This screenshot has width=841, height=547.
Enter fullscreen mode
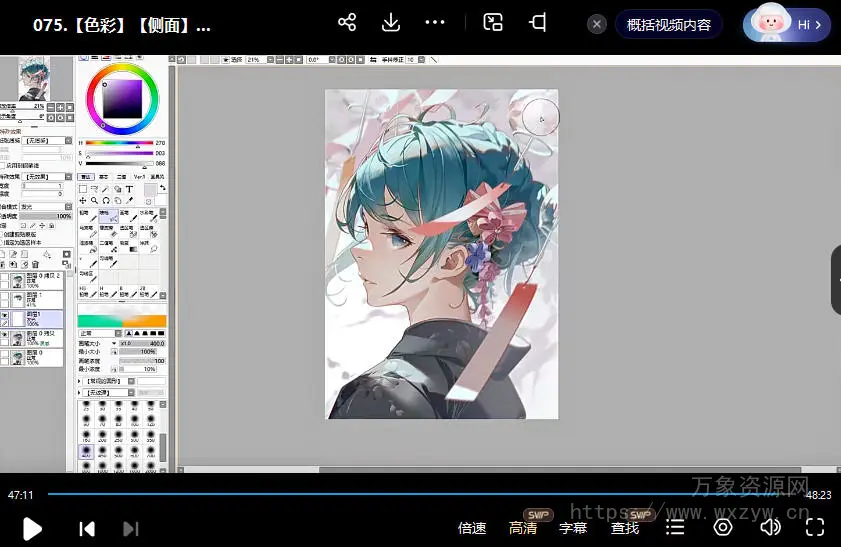click(x=815, y=527)
